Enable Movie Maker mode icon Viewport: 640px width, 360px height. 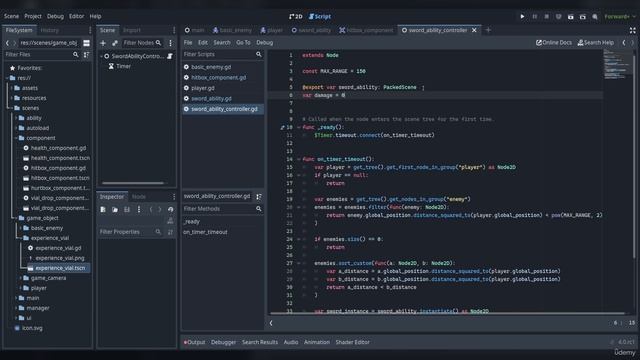pyautogui.click(x=595, y=17)
